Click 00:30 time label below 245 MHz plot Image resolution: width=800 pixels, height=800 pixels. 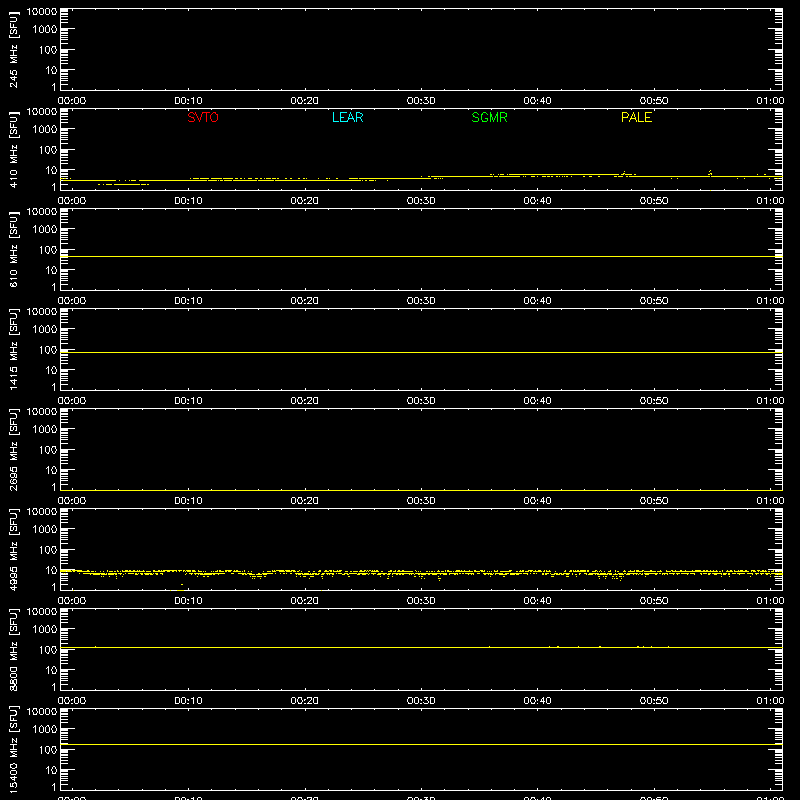pyautogui.click(x=421, y=101)
